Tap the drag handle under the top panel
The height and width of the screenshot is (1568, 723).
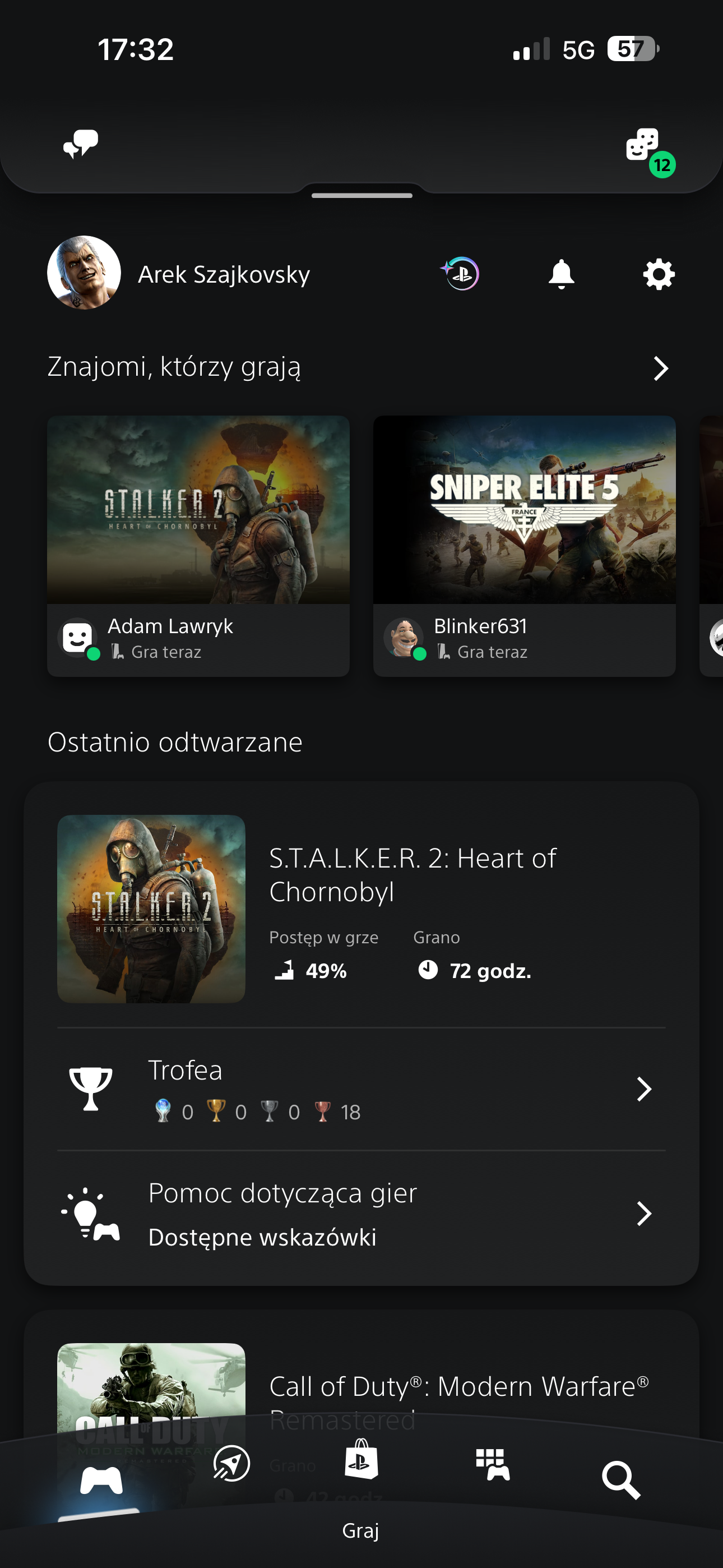click(361, 195)
